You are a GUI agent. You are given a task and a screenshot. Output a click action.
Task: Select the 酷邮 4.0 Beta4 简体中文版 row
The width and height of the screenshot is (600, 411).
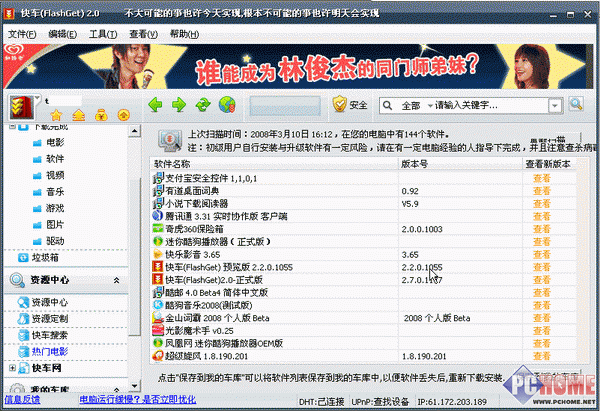pos(364,293)
